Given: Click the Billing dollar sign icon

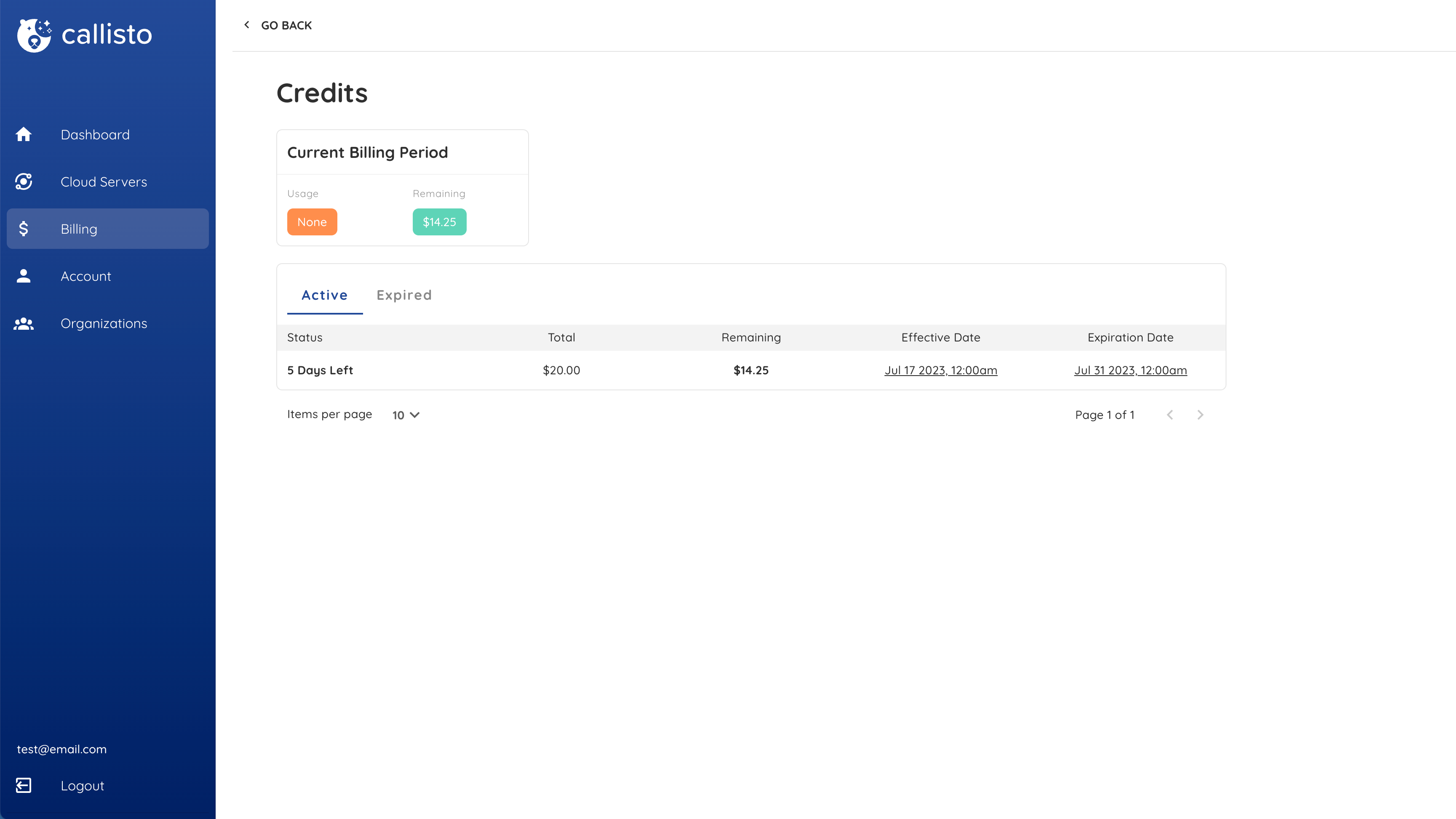Looking at the screenshot, I should pos(24,229).
